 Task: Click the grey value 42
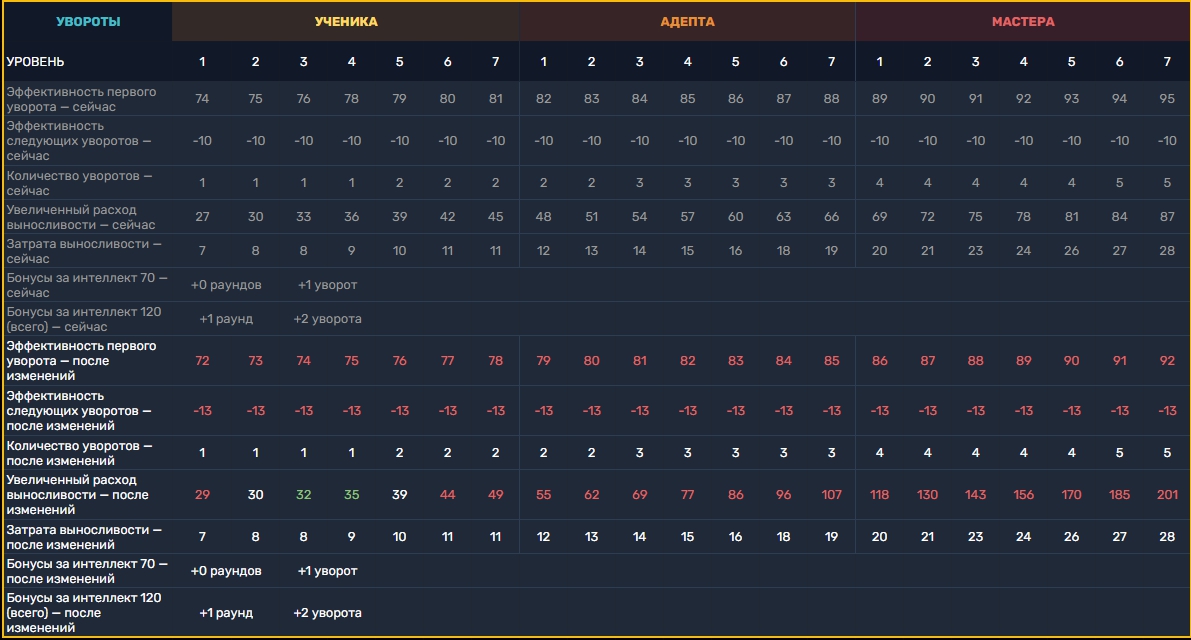click(447, 217)
